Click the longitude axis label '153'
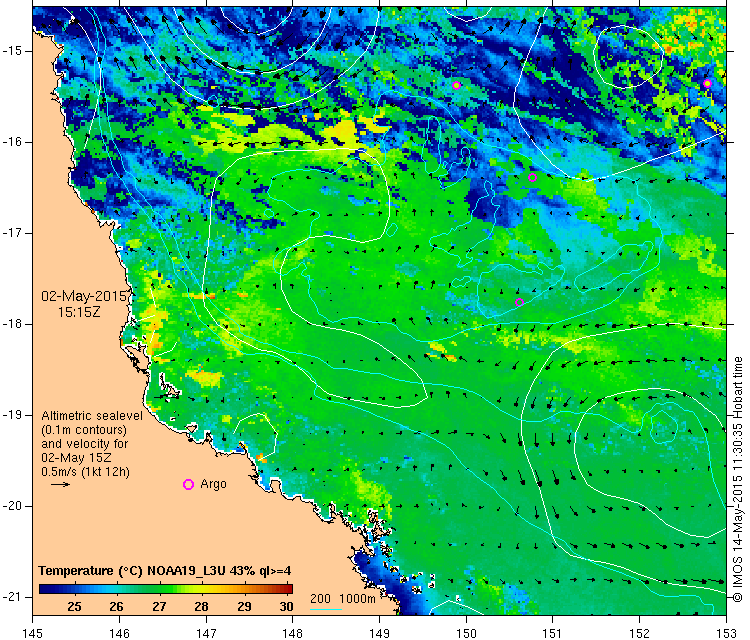 (726, 633)
